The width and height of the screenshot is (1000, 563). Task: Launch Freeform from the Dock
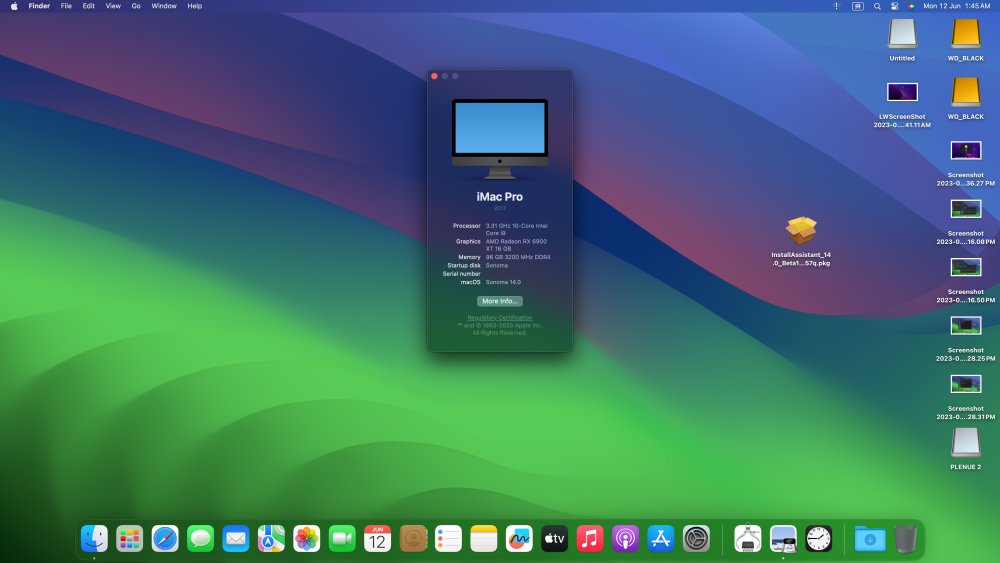tap(519, 539)
